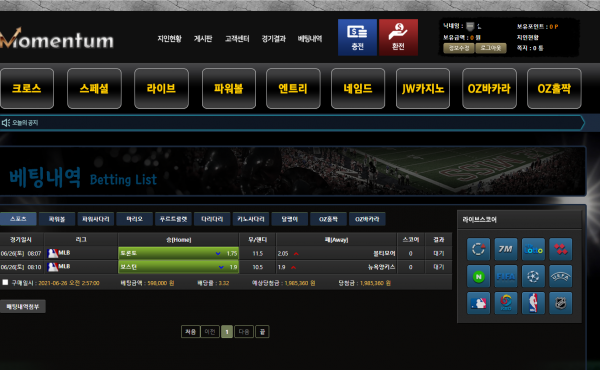
Task: Open the NHL shield icon
Action: click(561, 303)
